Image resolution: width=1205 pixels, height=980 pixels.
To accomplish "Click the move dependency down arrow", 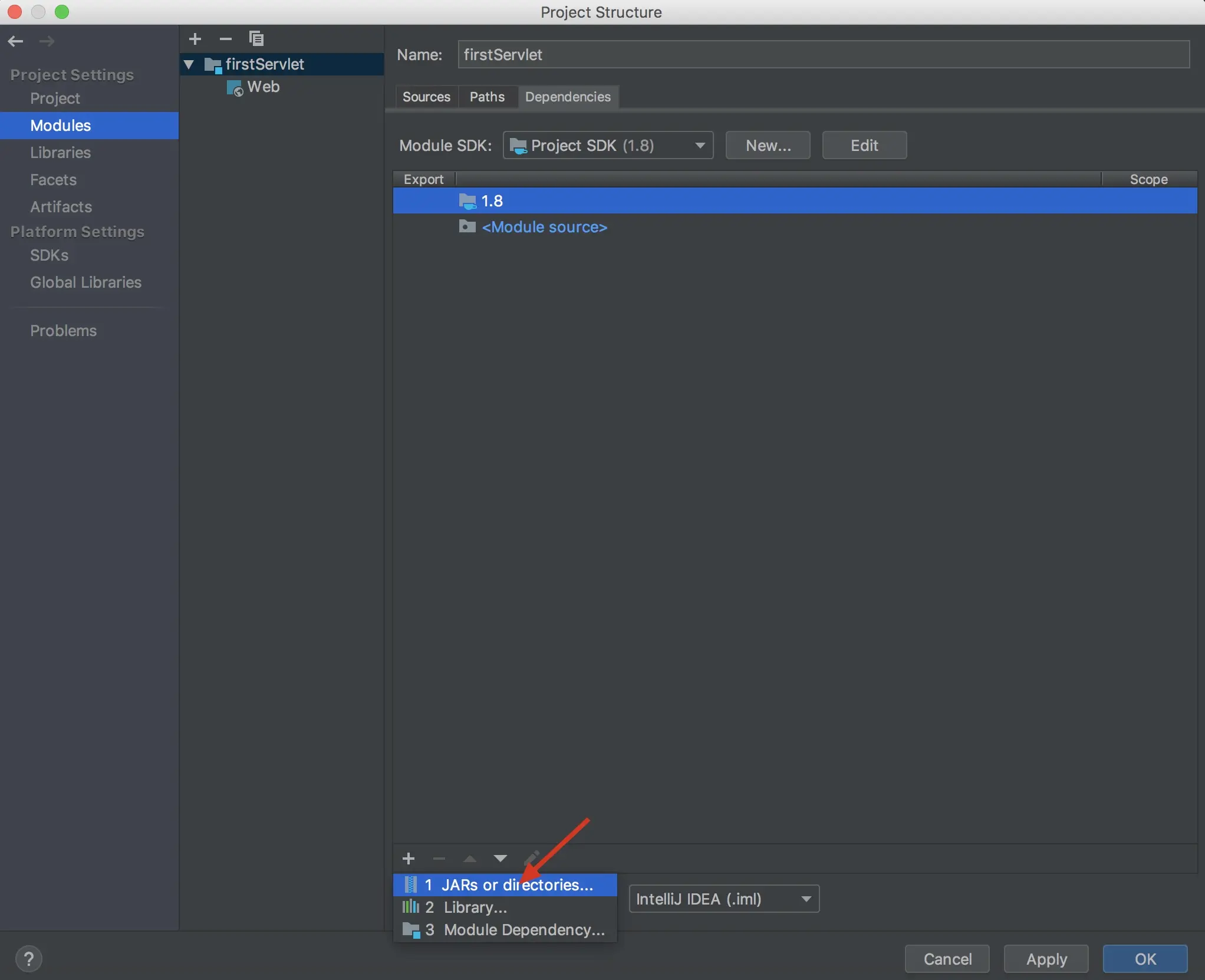I will pos(500,859).
